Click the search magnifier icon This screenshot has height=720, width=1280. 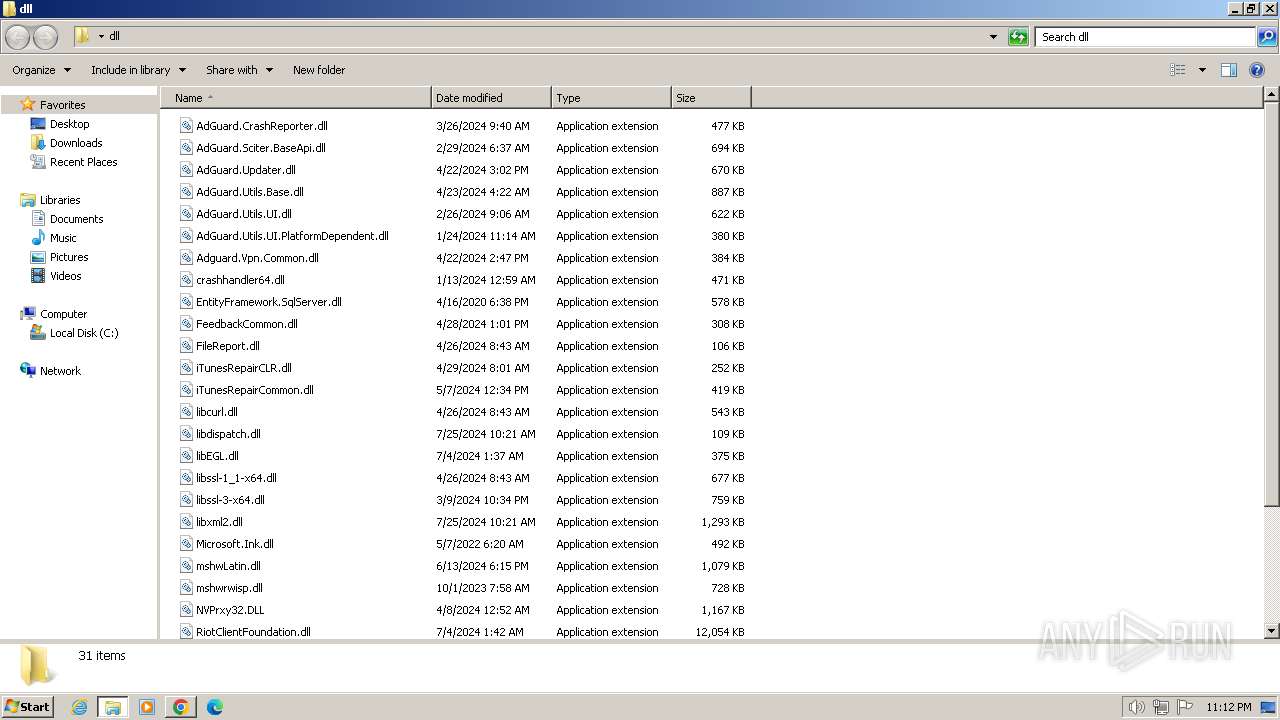coord(1267,37)
